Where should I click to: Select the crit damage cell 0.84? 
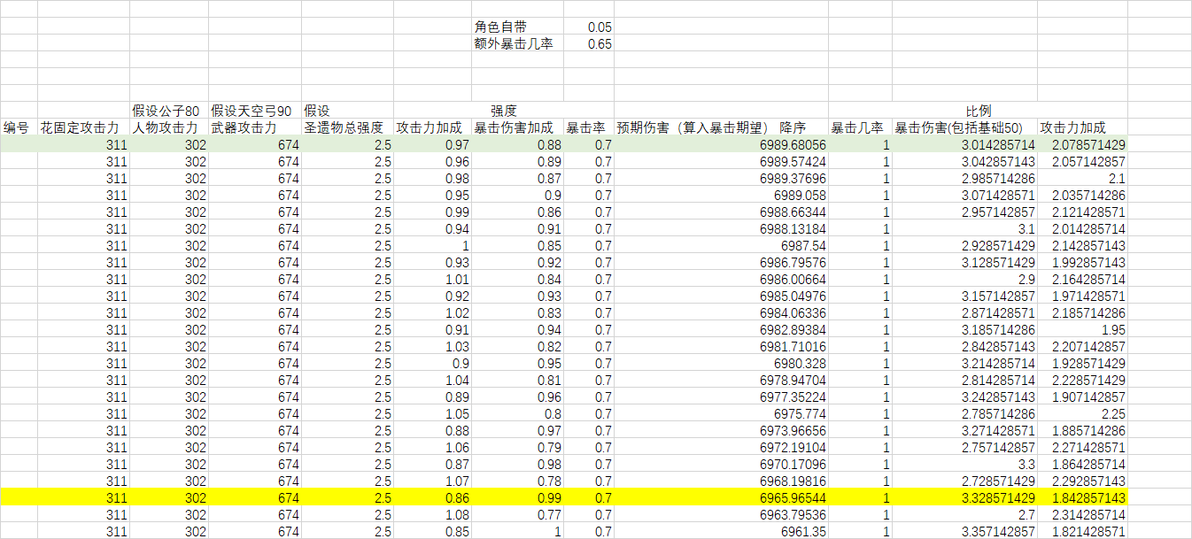[x=517, y=278]
